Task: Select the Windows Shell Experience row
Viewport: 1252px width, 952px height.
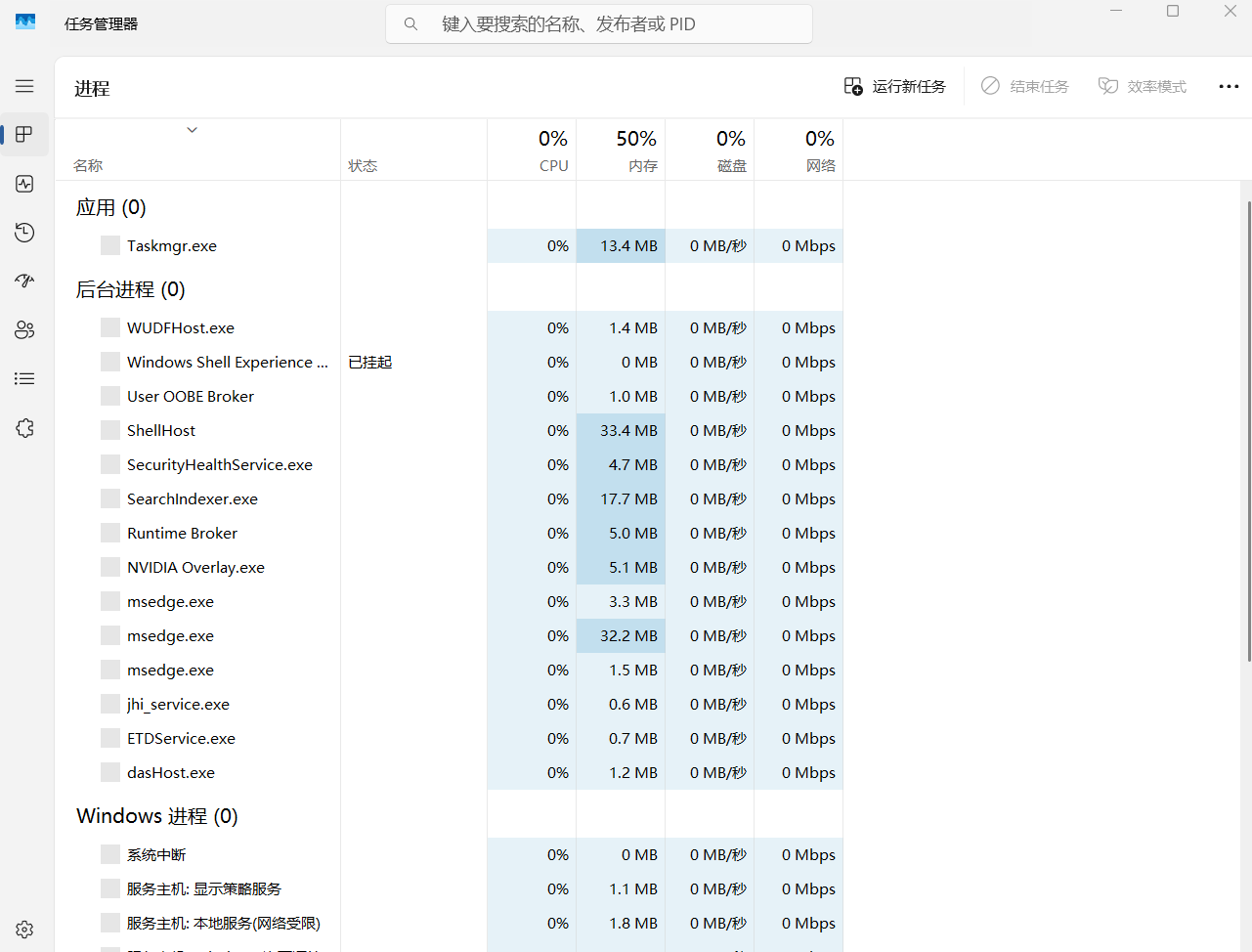Action: tap(450, 362)
